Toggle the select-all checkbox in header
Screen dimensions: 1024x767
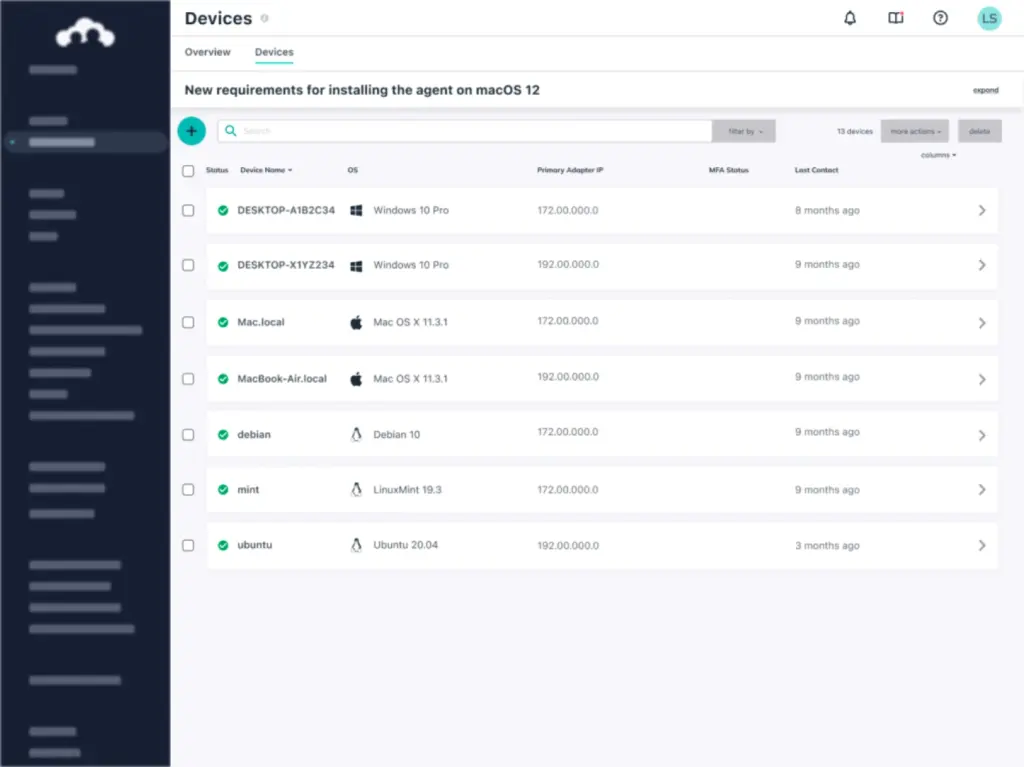click(x=188, y=171)
